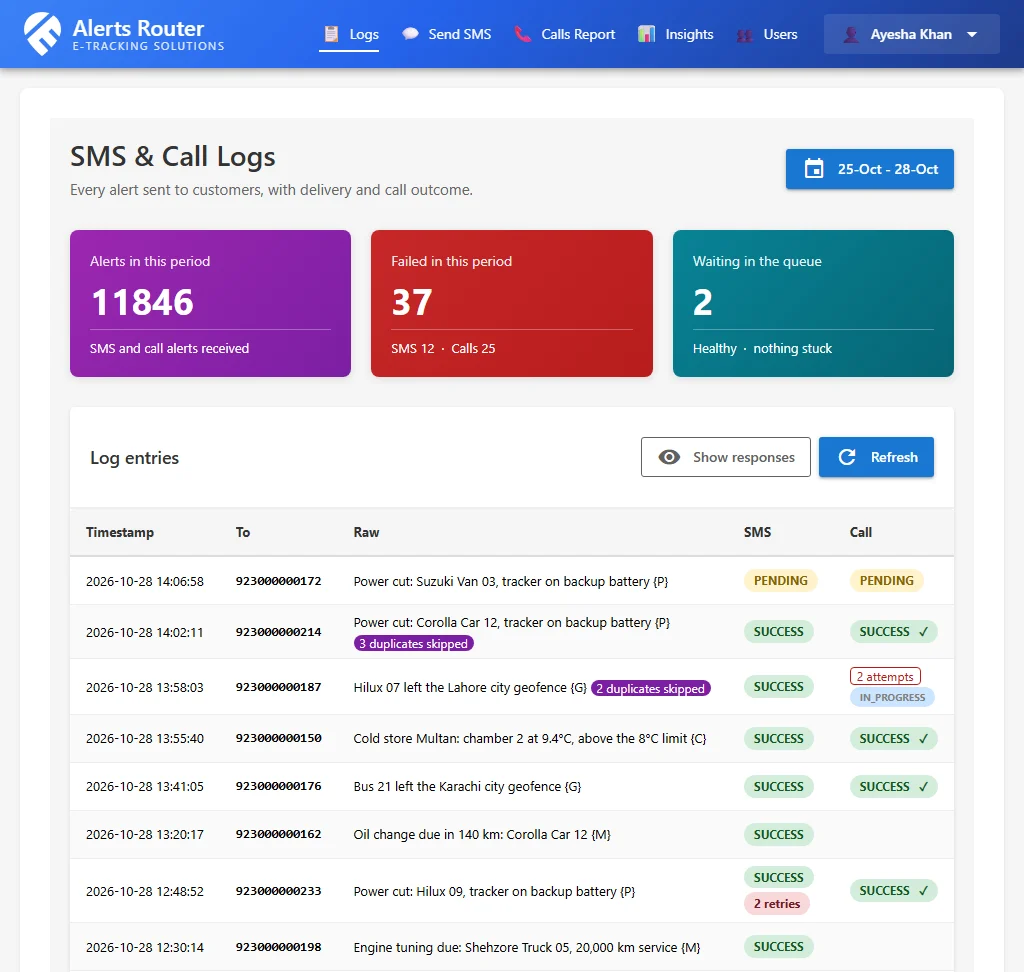Click the Show responses button
This screenshot has width=1024, height=972.
tap(726, 457)
